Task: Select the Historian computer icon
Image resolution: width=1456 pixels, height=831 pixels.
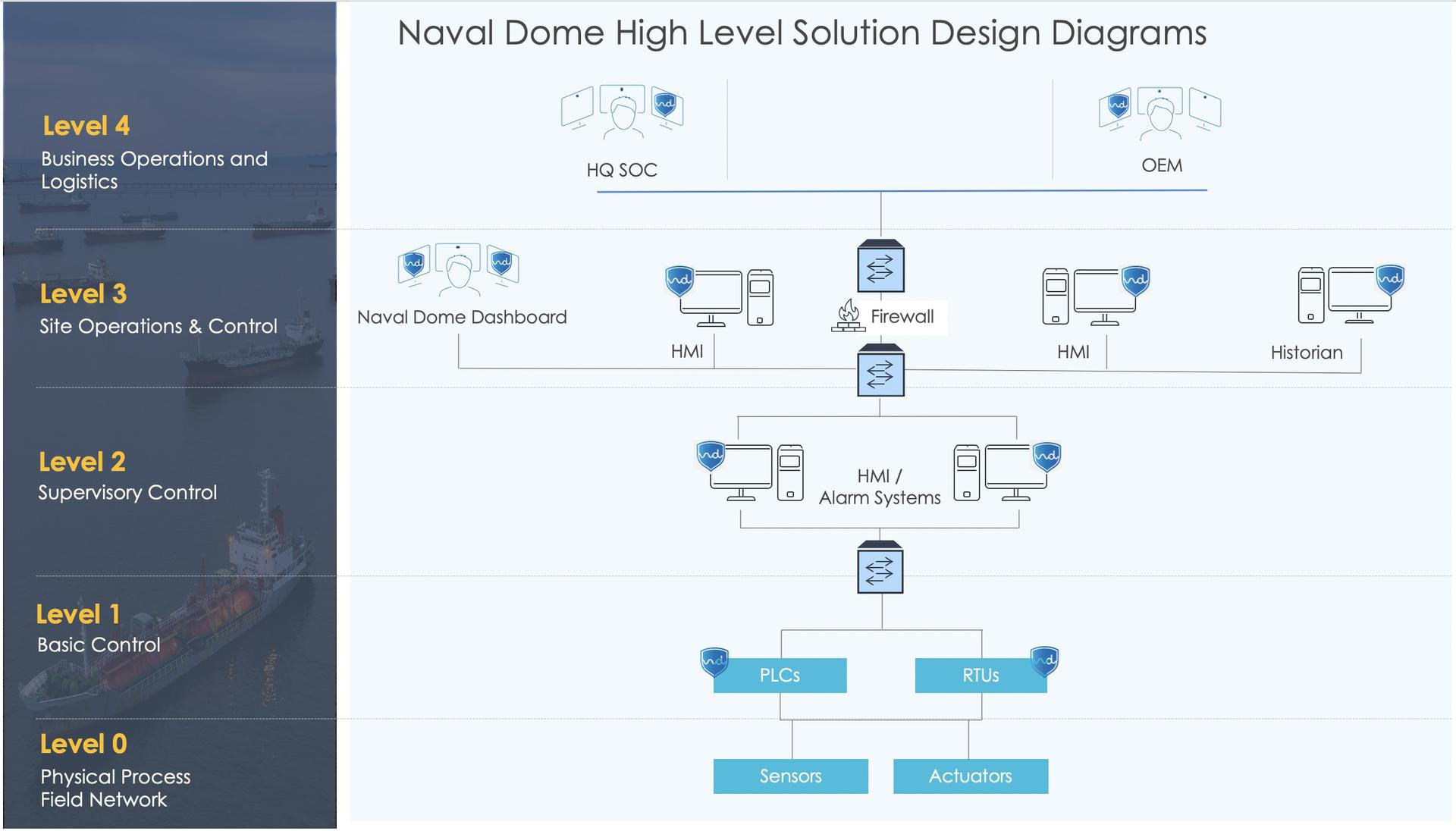Action: [x=1351, y=294]
